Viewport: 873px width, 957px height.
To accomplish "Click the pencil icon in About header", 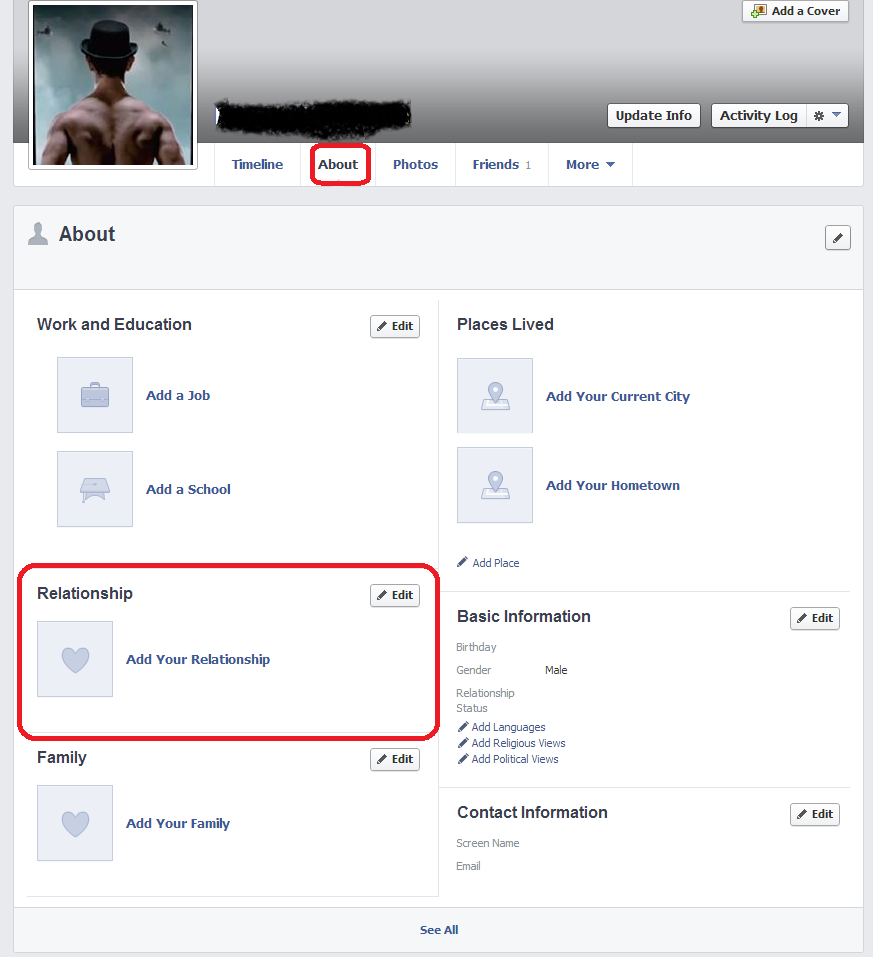I will 838,237.
